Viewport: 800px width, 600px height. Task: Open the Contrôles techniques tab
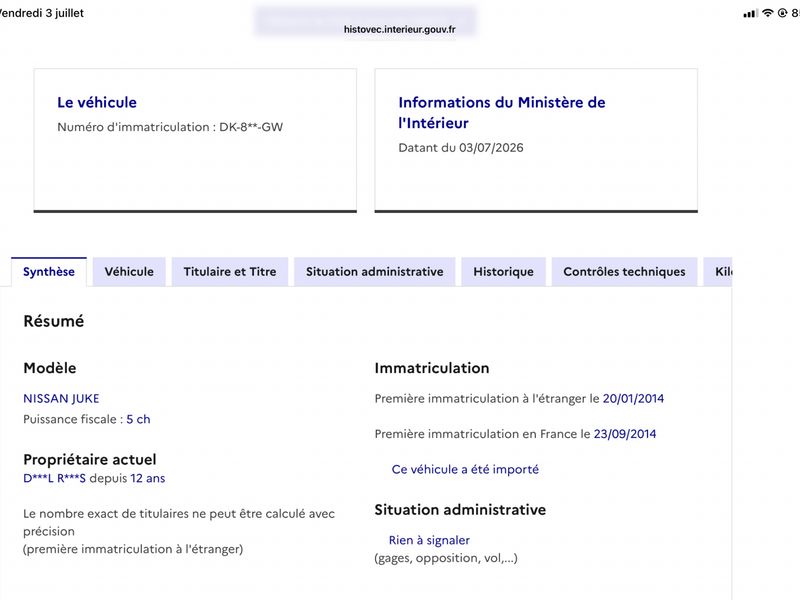click(x=624, y=272)
